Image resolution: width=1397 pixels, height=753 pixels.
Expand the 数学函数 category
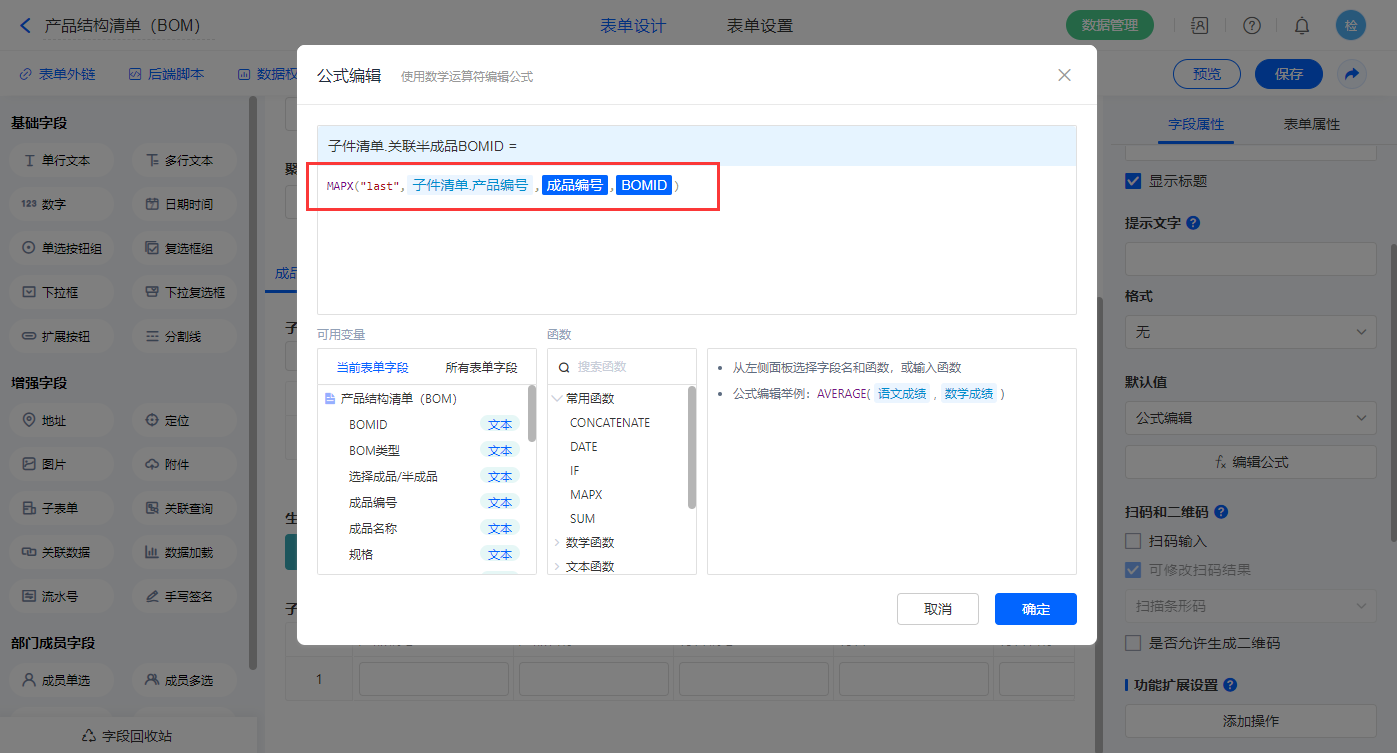point(558,543)
